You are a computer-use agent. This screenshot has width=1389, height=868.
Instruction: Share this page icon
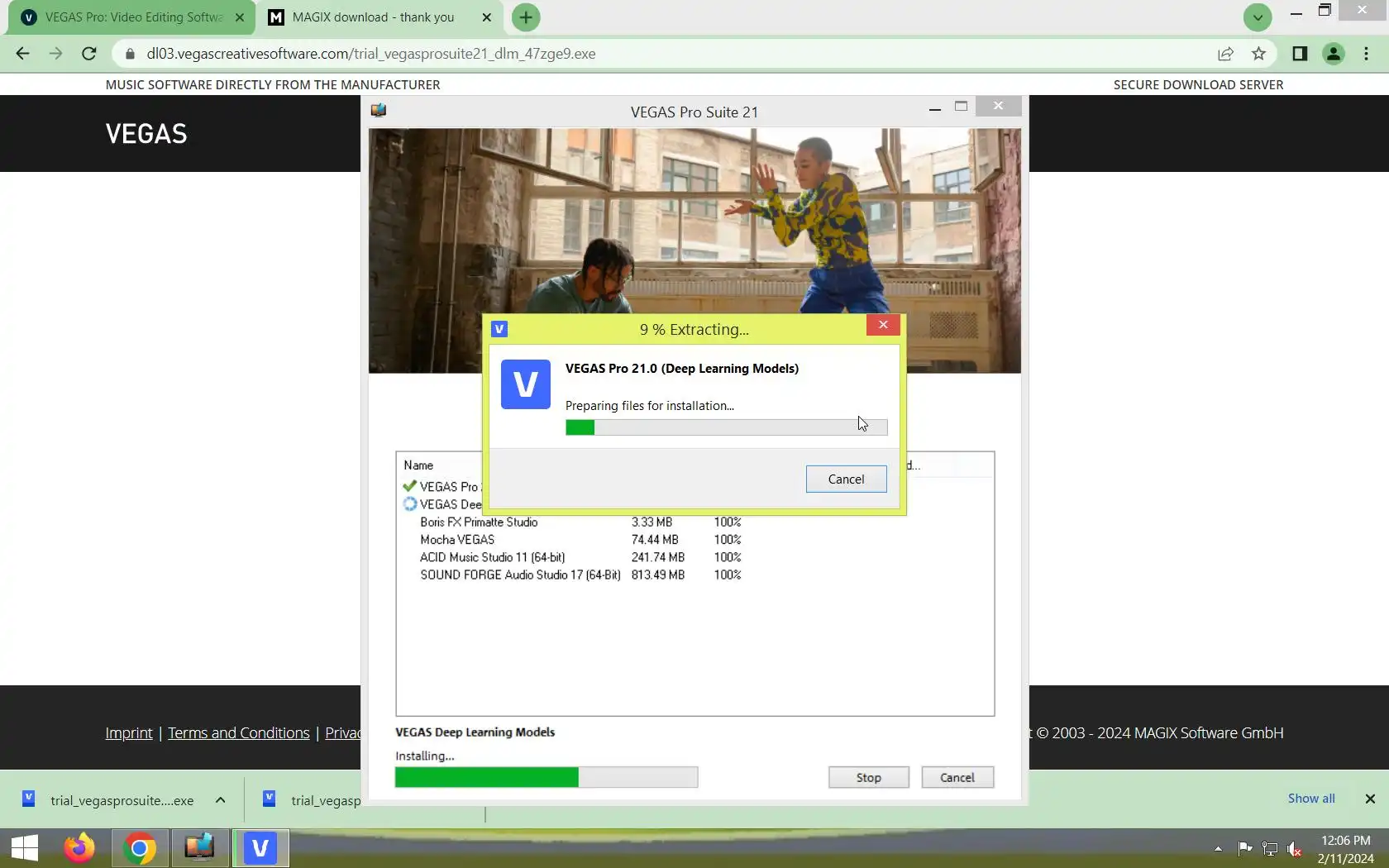1225,54
